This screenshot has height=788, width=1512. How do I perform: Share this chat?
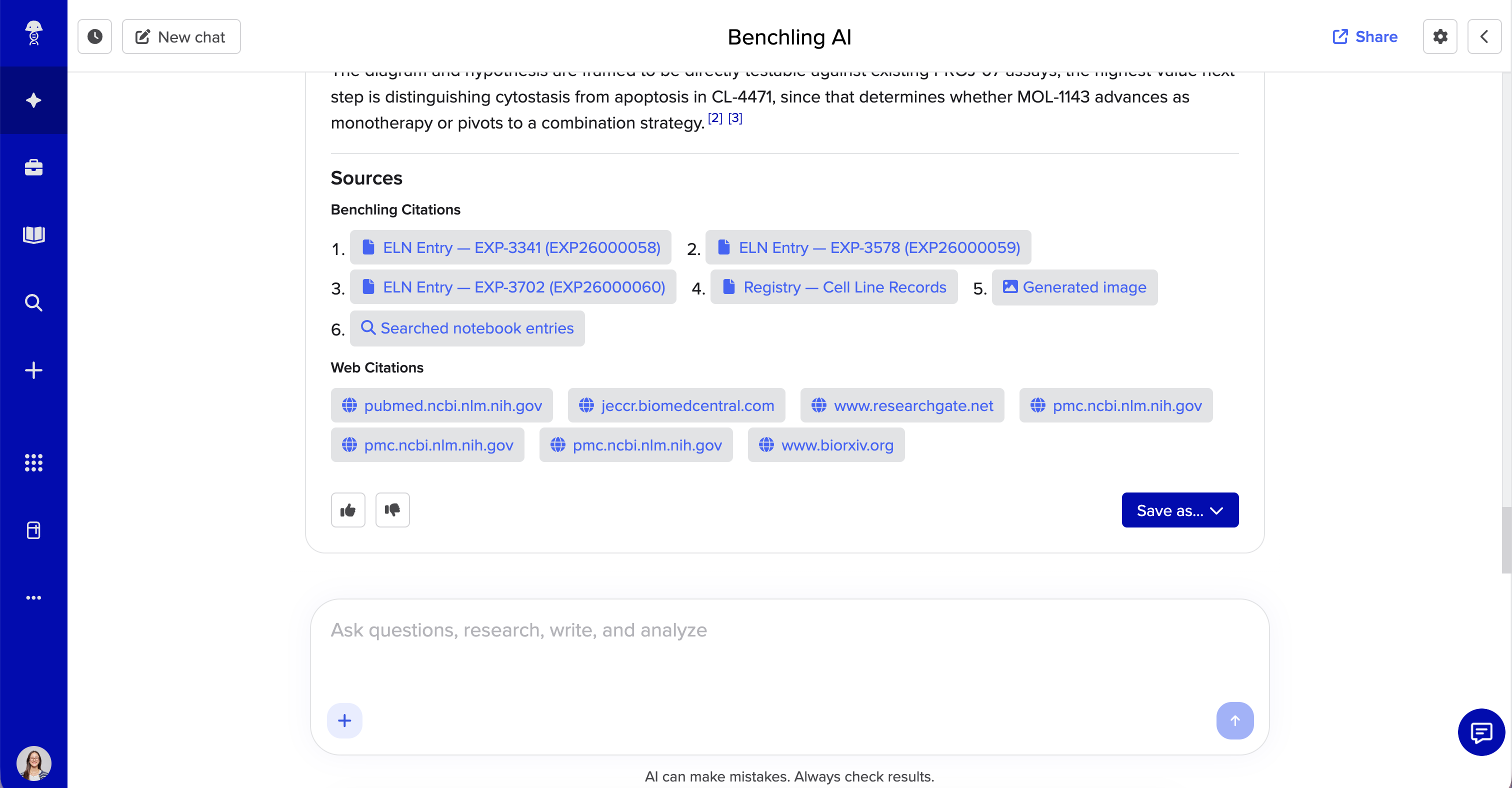click(1364, 36)
